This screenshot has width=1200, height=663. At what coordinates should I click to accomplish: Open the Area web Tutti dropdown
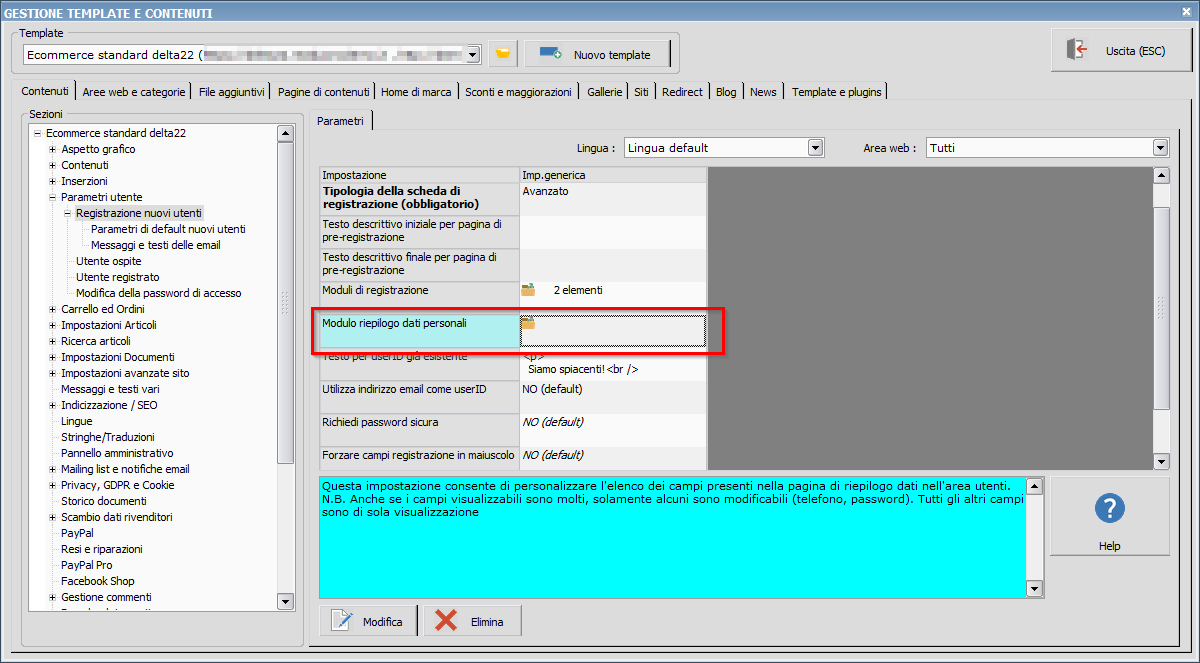point(1160,148)
